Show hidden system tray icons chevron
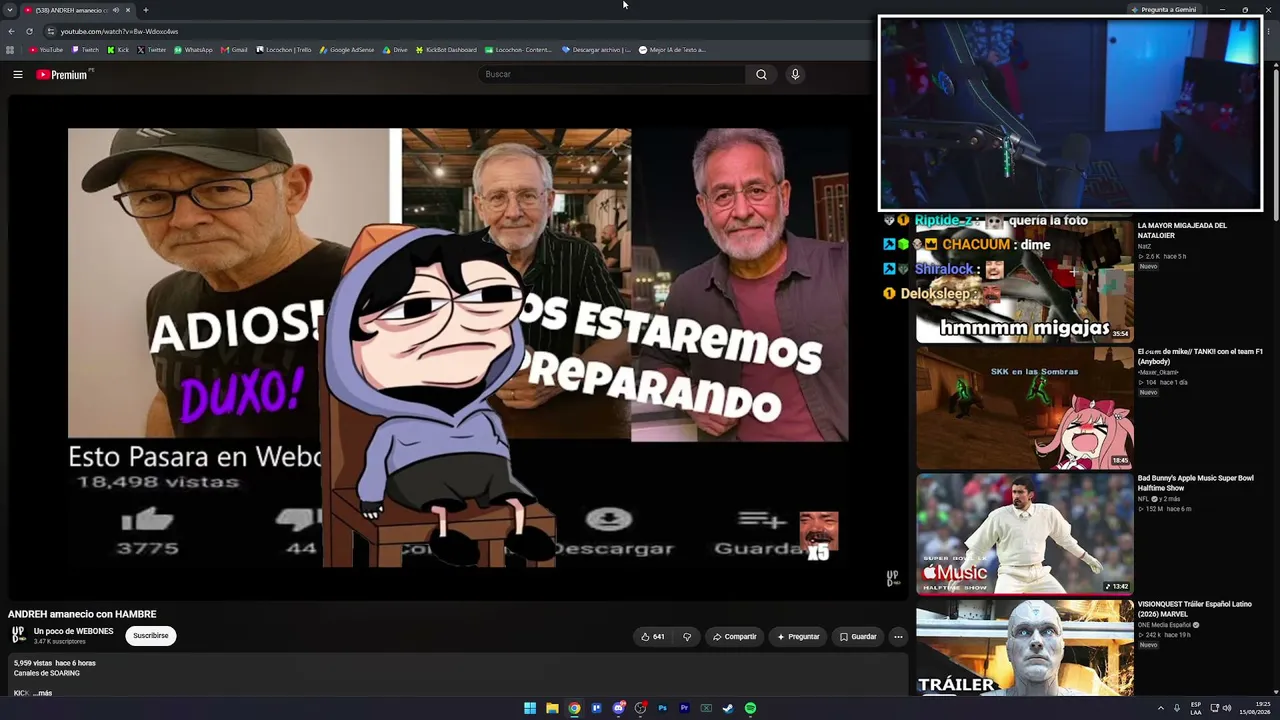 coord(1161,708)
